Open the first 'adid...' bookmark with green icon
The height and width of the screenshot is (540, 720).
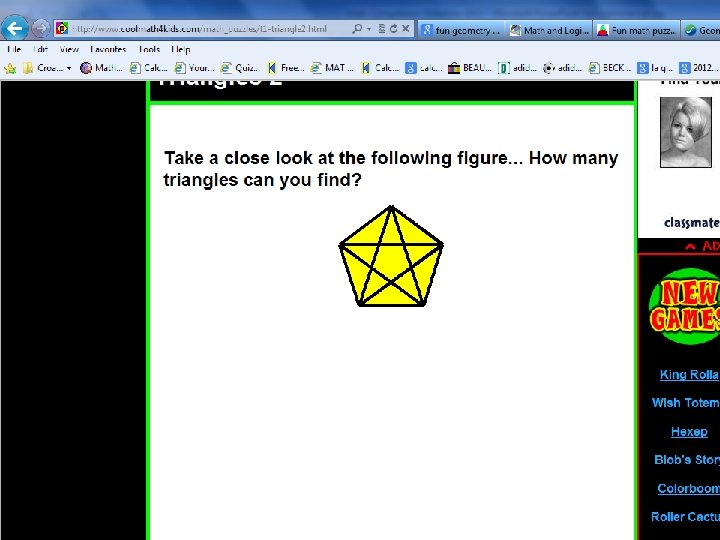(517, 68)
